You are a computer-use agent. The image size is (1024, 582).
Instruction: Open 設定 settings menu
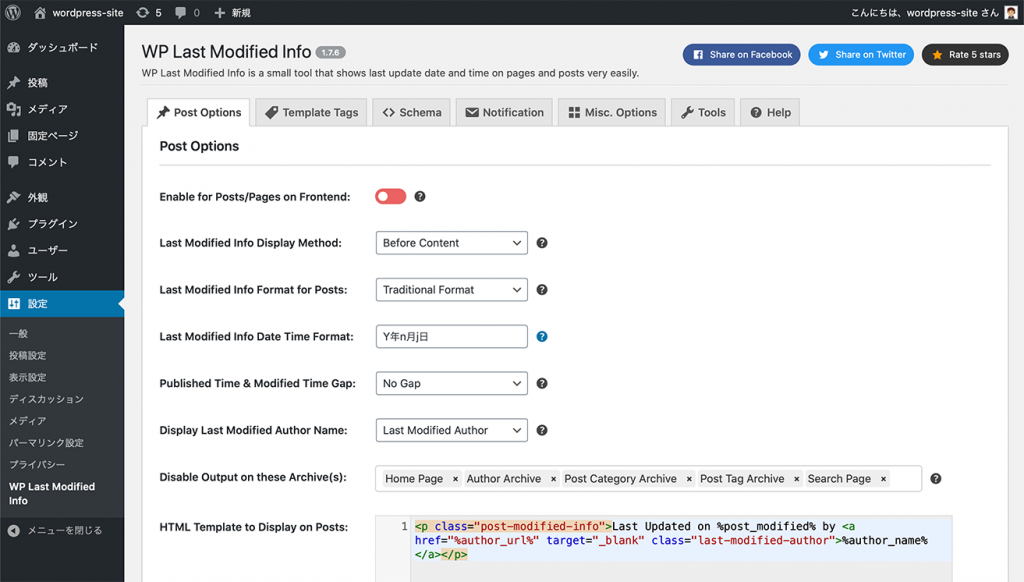[x=62, y=304]
